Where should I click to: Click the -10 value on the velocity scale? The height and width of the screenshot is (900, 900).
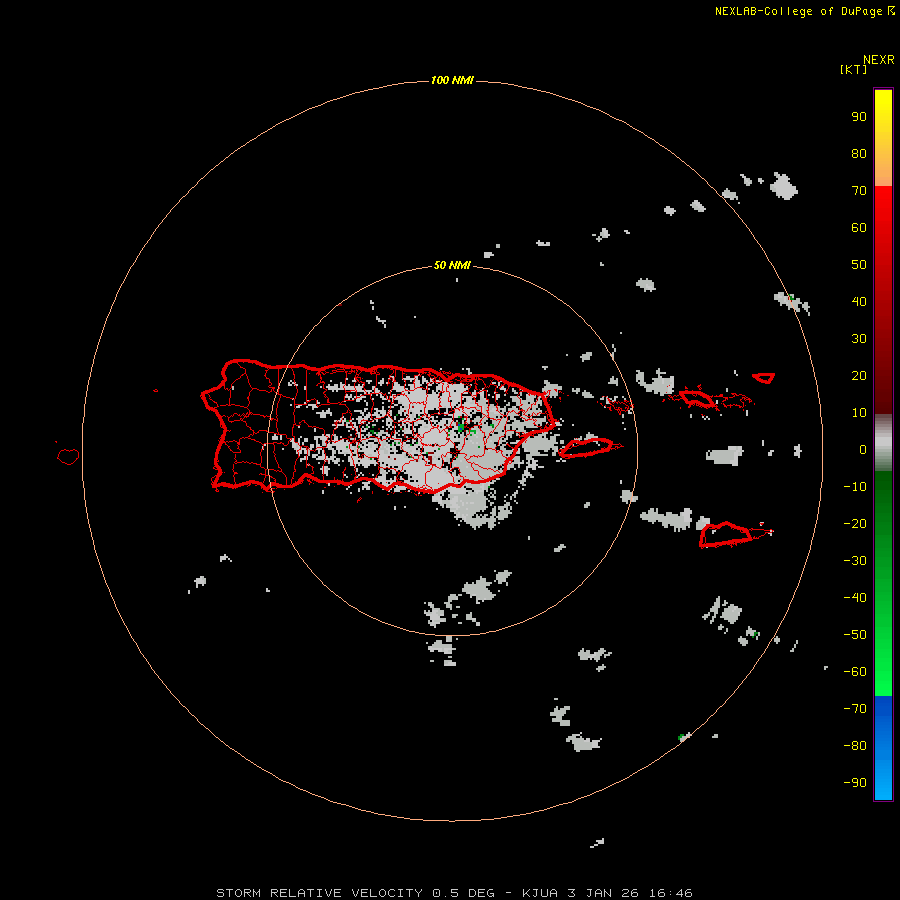pos(855,487)
